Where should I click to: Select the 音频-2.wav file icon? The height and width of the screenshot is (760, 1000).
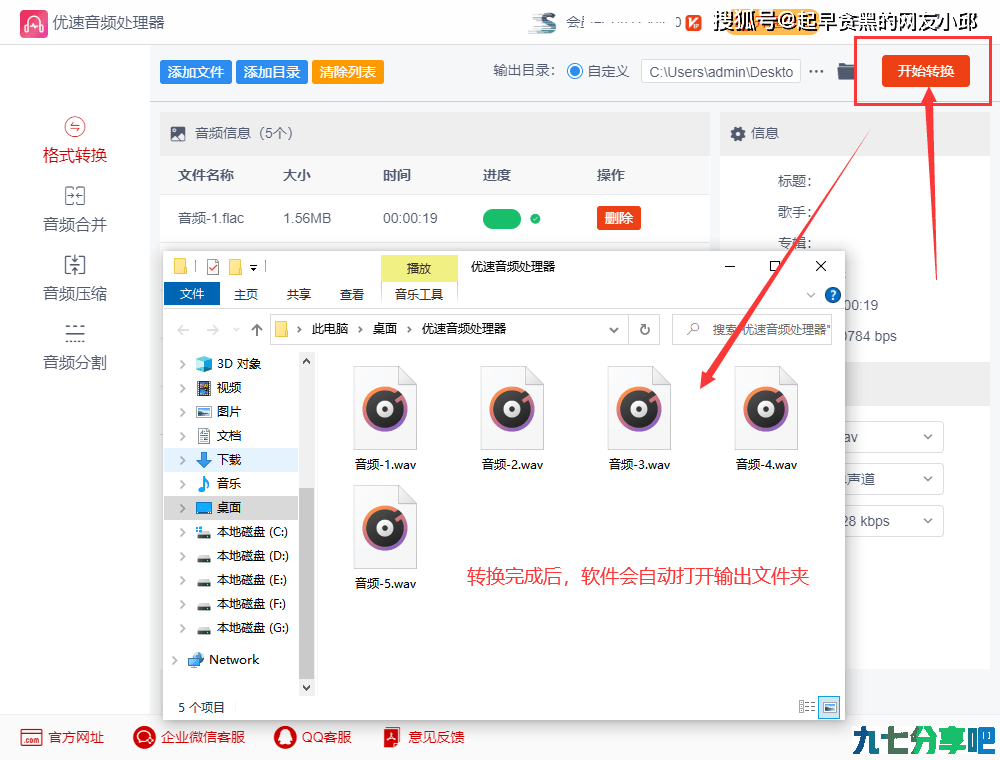512,408
